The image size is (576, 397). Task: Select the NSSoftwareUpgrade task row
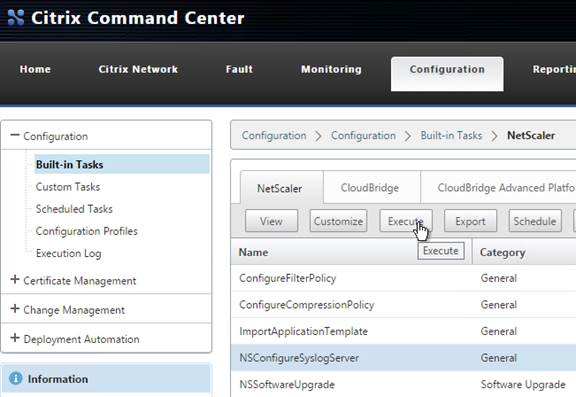coord(403,384)
